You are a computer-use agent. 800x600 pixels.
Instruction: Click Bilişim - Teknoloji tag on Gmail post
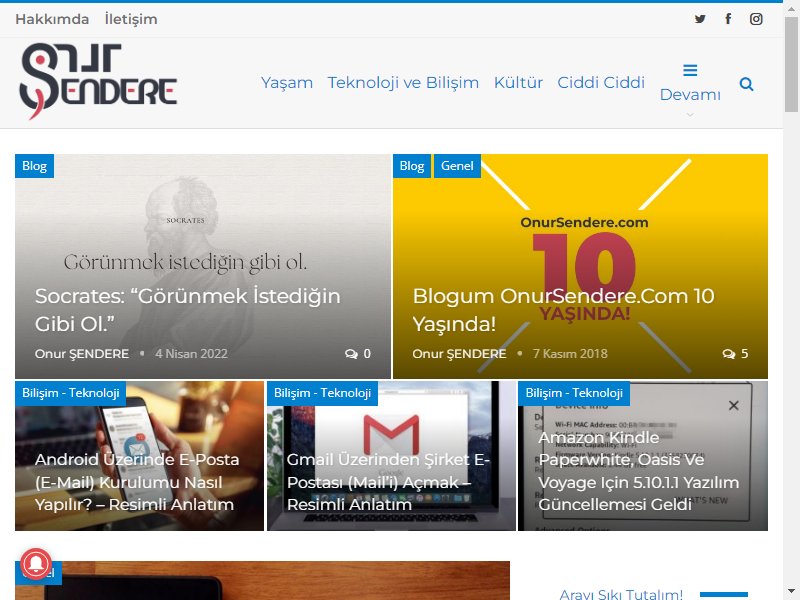click(322, 393)
